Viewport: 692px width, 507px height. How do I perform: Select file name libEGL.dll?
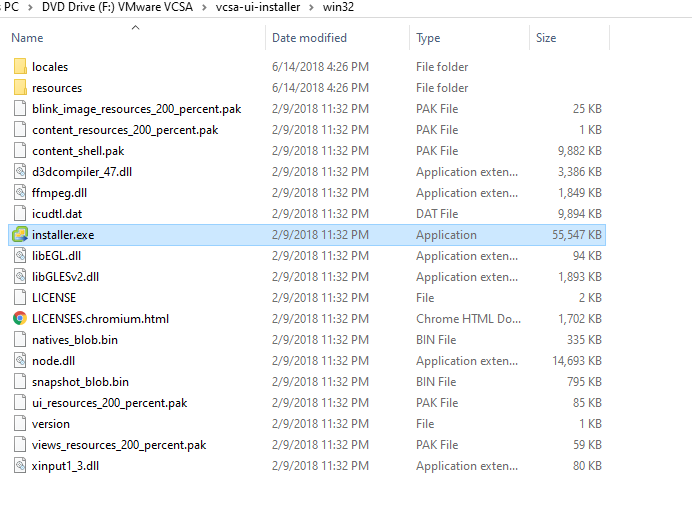coord(56,255)
